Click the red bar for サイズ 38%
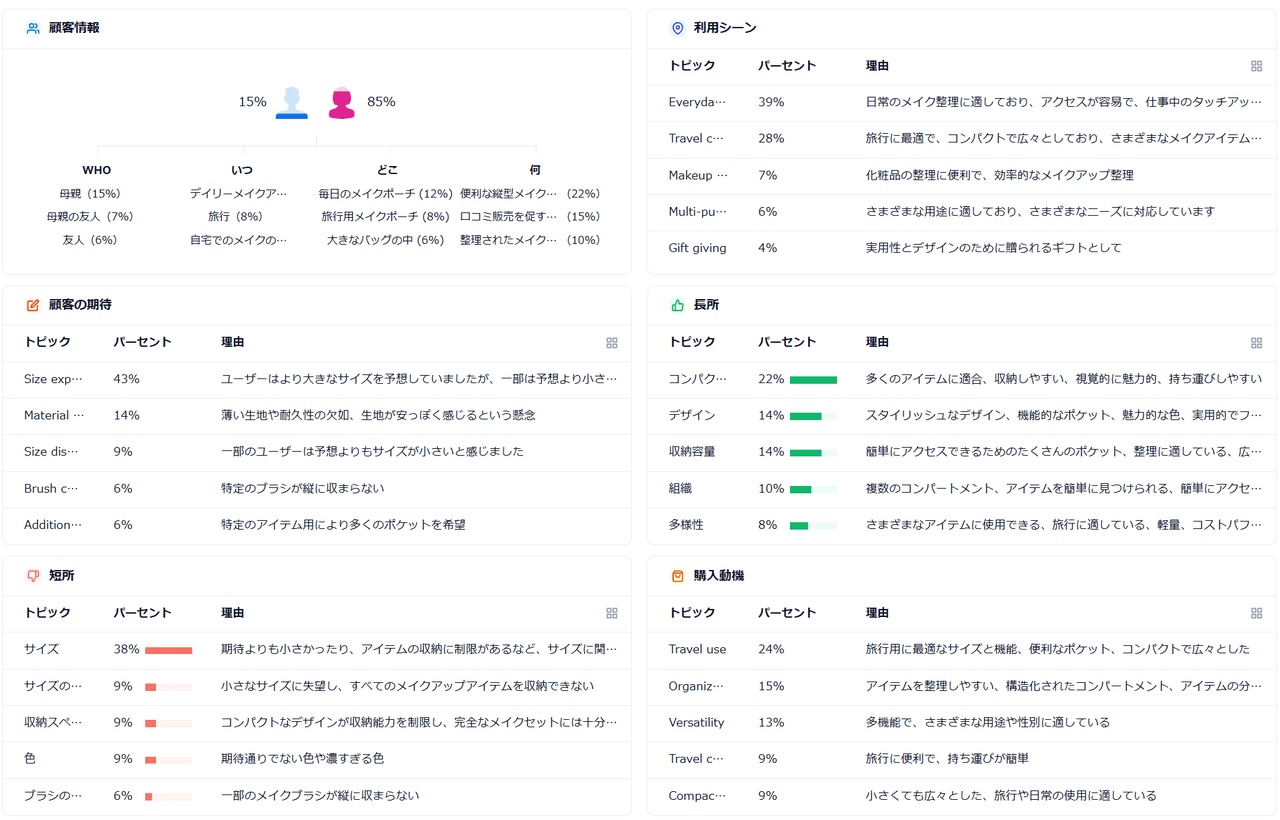 tap(168, 650)
